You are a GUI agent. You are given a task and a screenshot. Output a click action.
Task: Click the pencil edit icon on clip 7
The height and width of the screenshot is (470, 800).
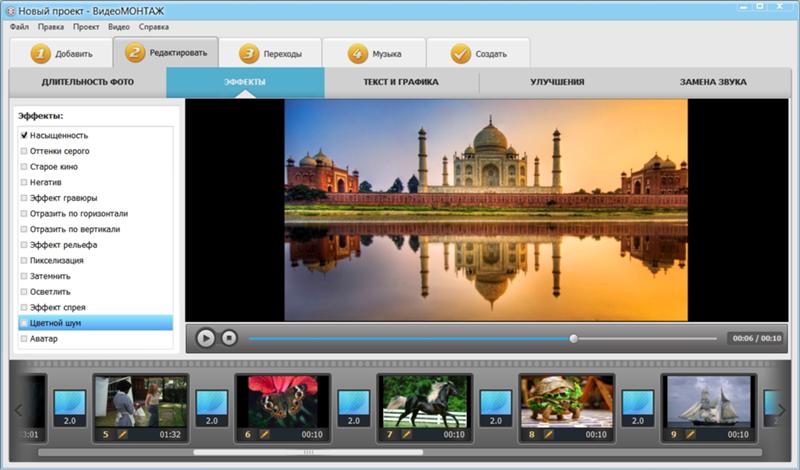[x=406, y=434]
